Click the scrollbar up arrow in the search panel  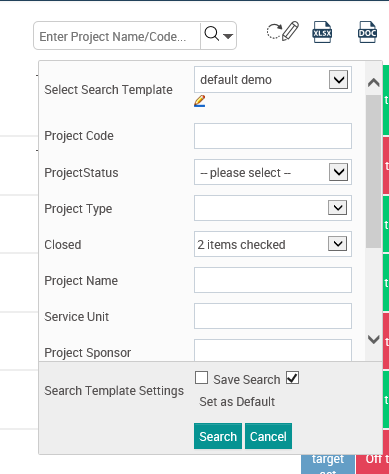(374, 82)
